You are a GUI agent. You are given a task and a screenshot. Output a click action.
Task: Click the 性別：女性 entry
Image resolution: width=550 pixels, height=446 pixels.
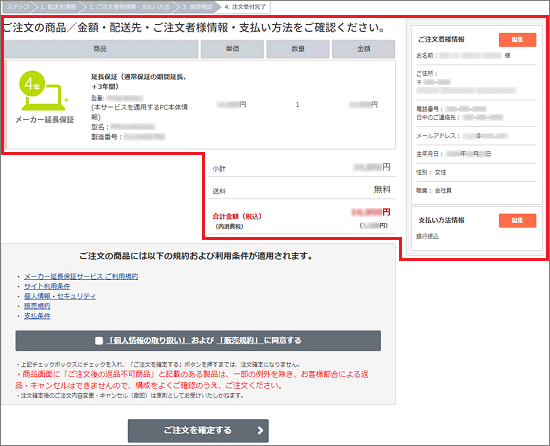tap(431, 172)
